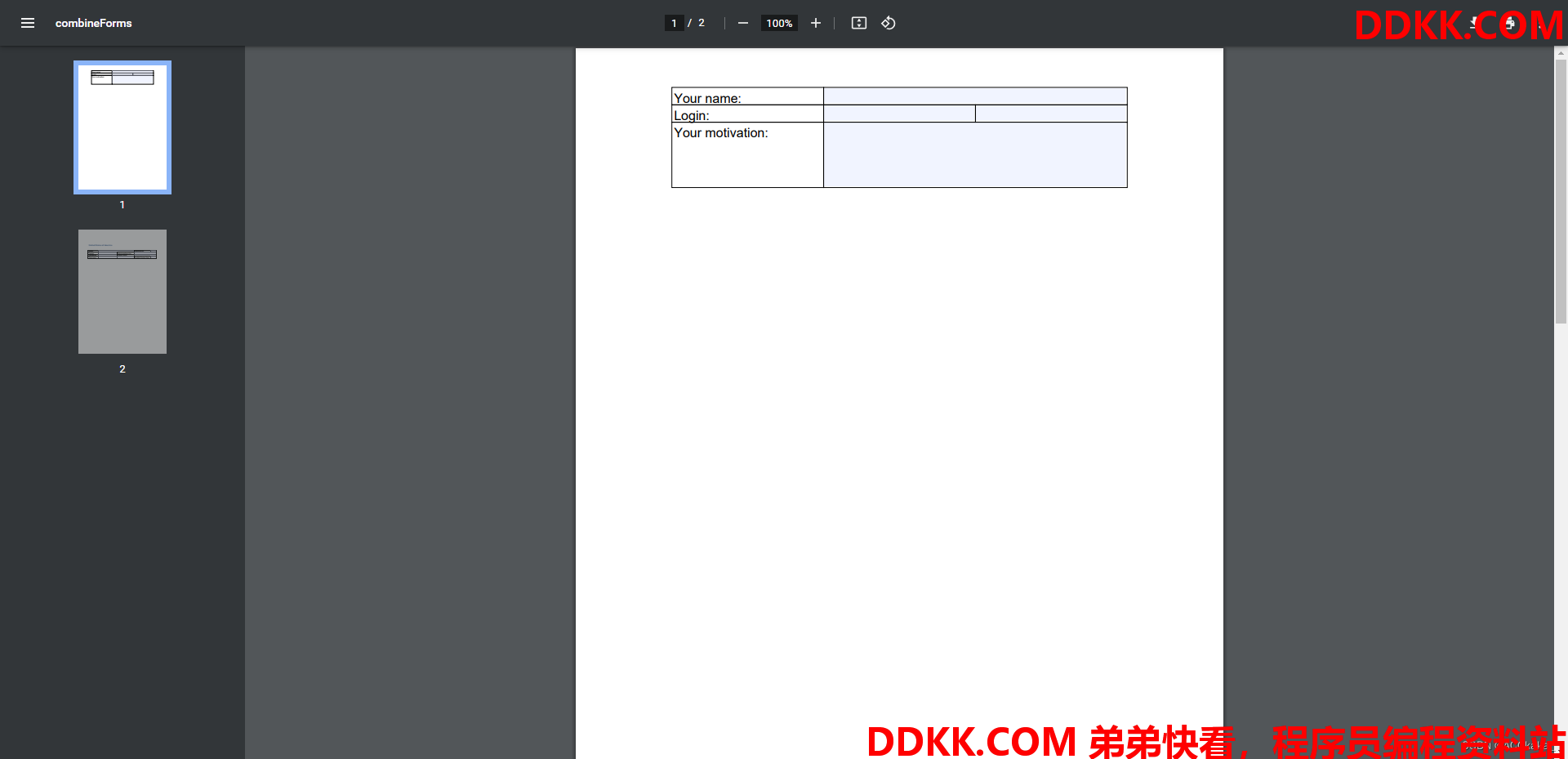Click the 100% zoom level field

[x=779, y=23]
